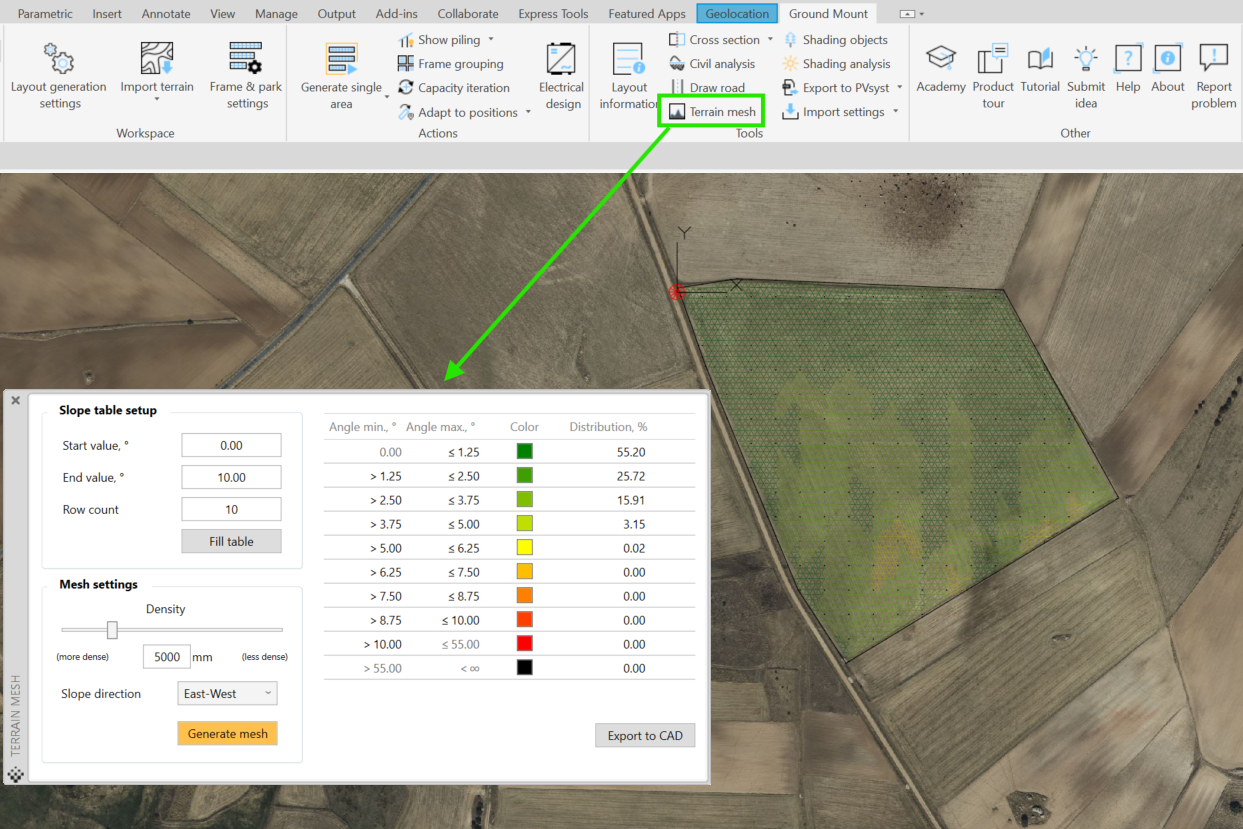Screen dimensions: 1243x829
Task: Click the Draw road tool
Action: click(x=707, y=88)
